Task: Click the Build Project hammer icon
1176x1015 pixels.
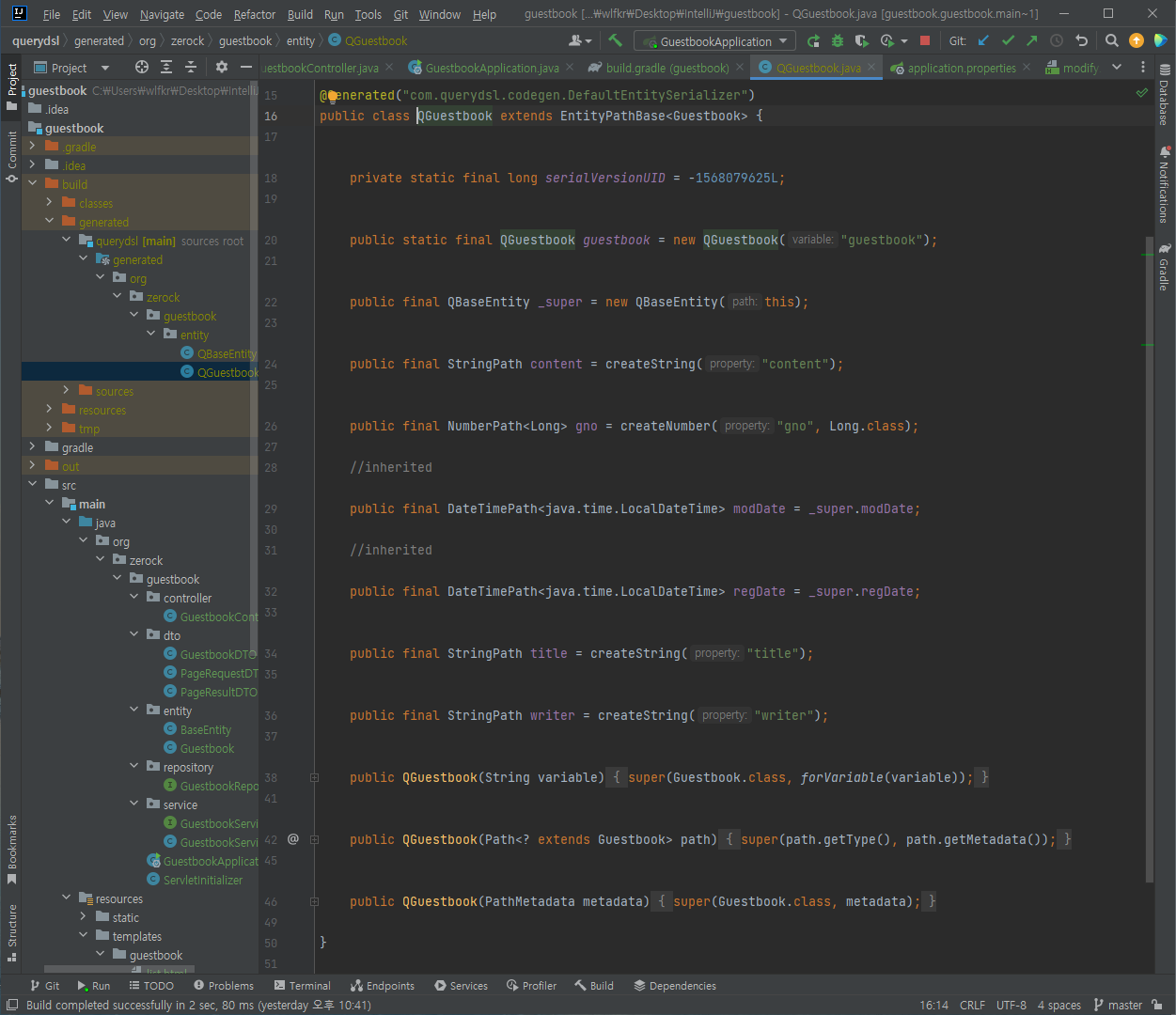Action: click(x=616, y=40)
